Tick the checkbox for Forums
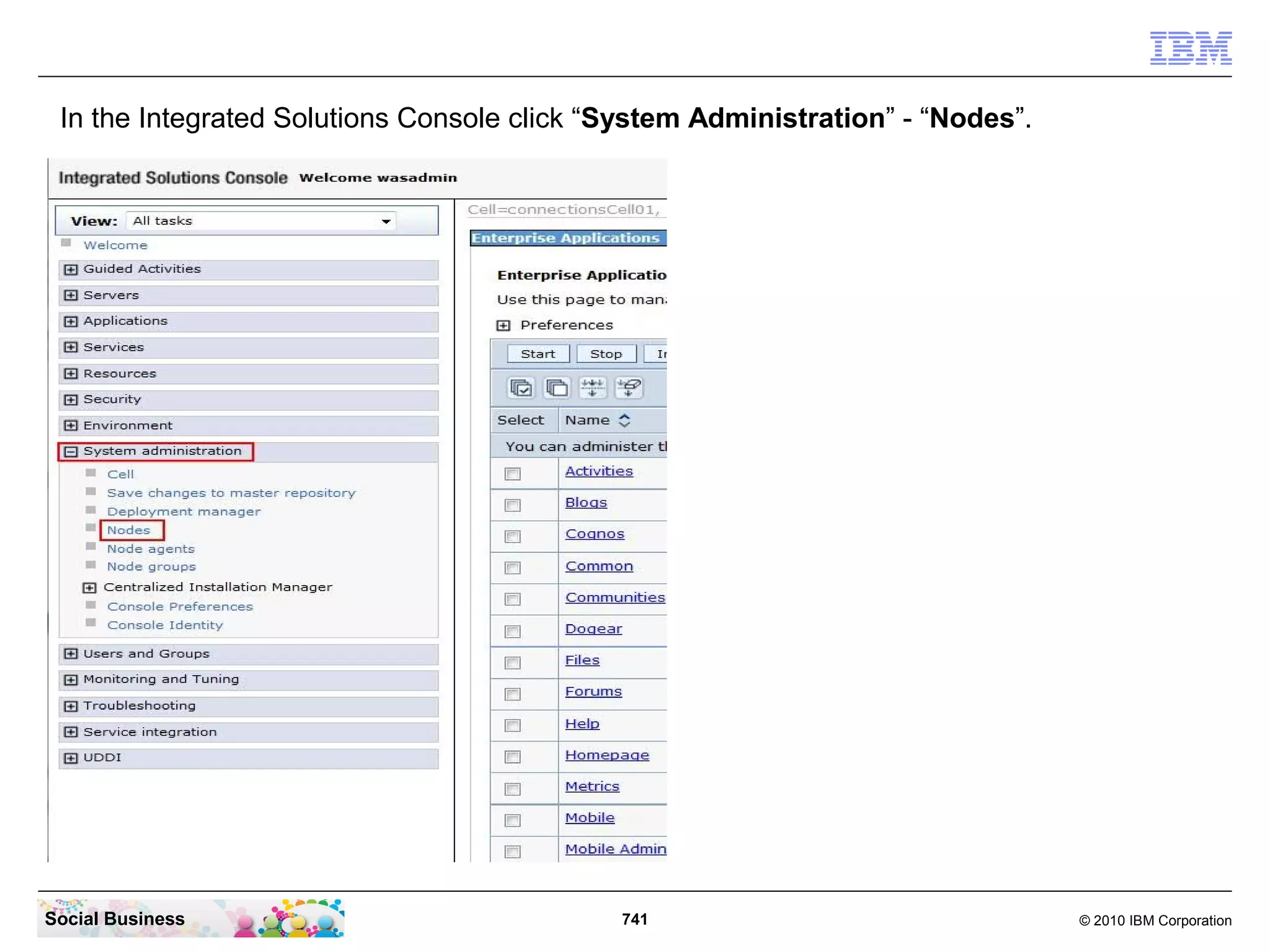1270x952 pixels. (512, 694)
